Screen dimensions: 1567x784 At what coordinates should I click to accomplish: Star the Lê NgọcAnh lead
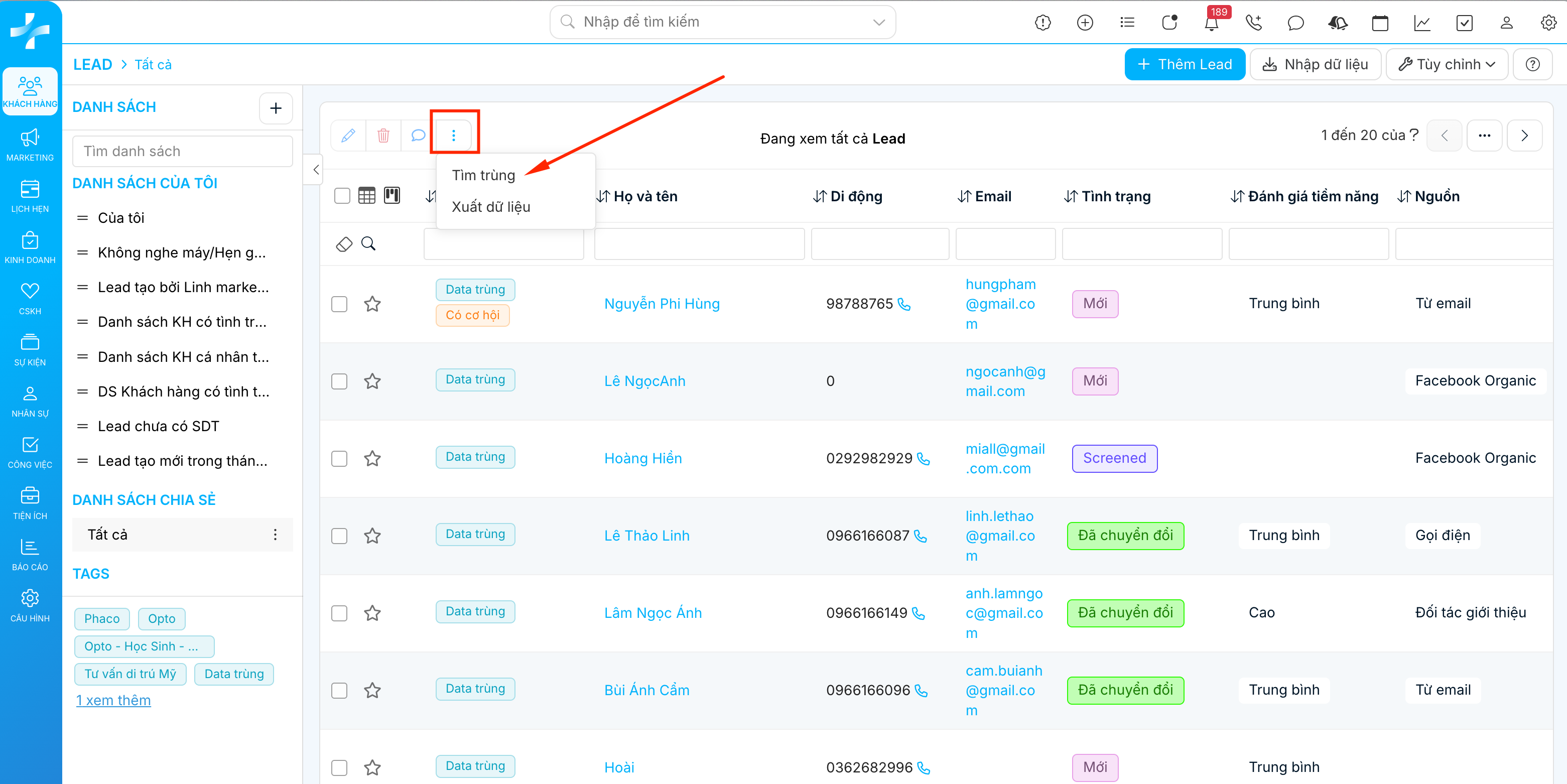coord(372,381)
